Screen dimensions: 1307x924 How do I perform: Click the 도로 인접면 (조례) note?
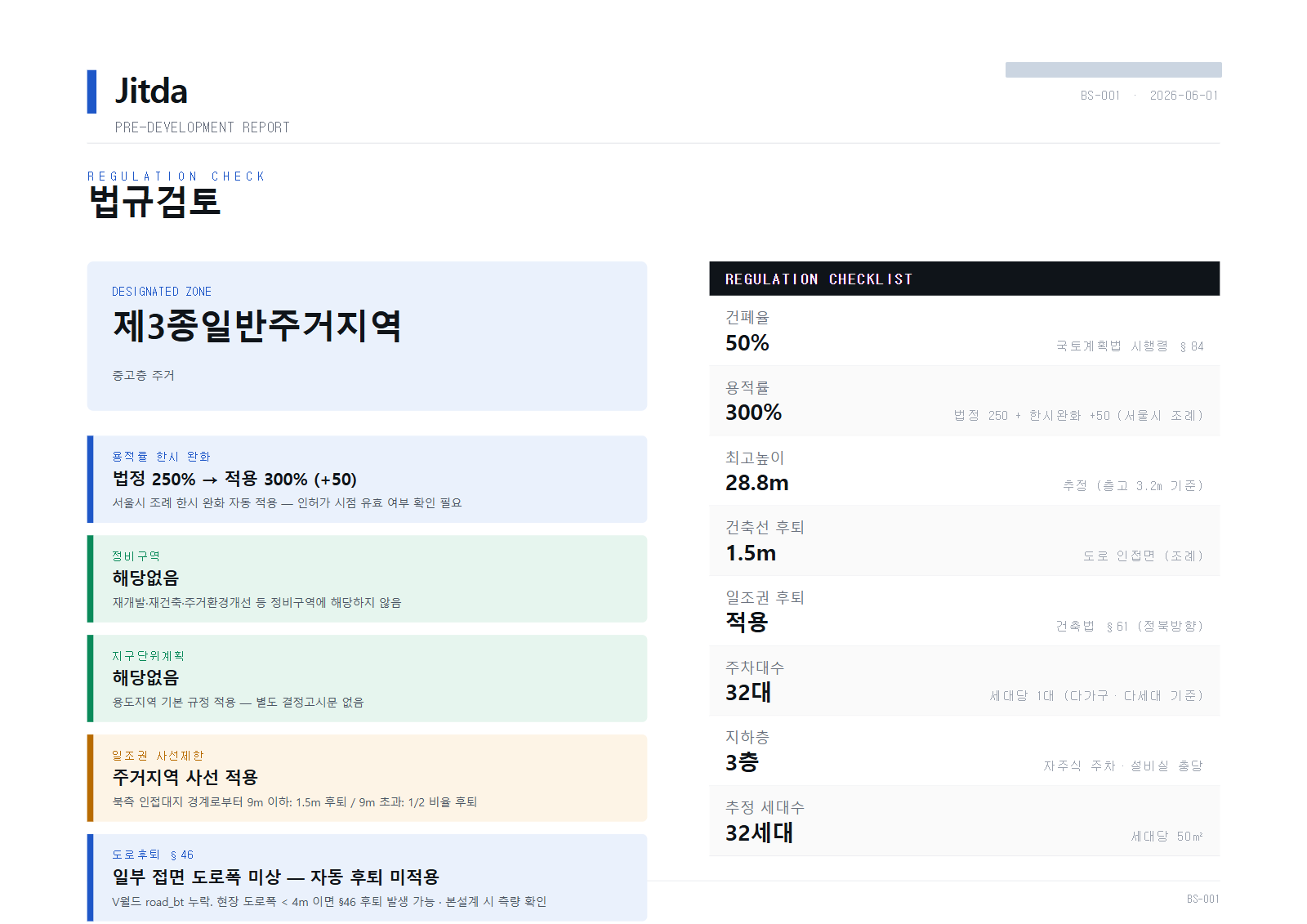pyautogui.click(x=1144, y=556)
